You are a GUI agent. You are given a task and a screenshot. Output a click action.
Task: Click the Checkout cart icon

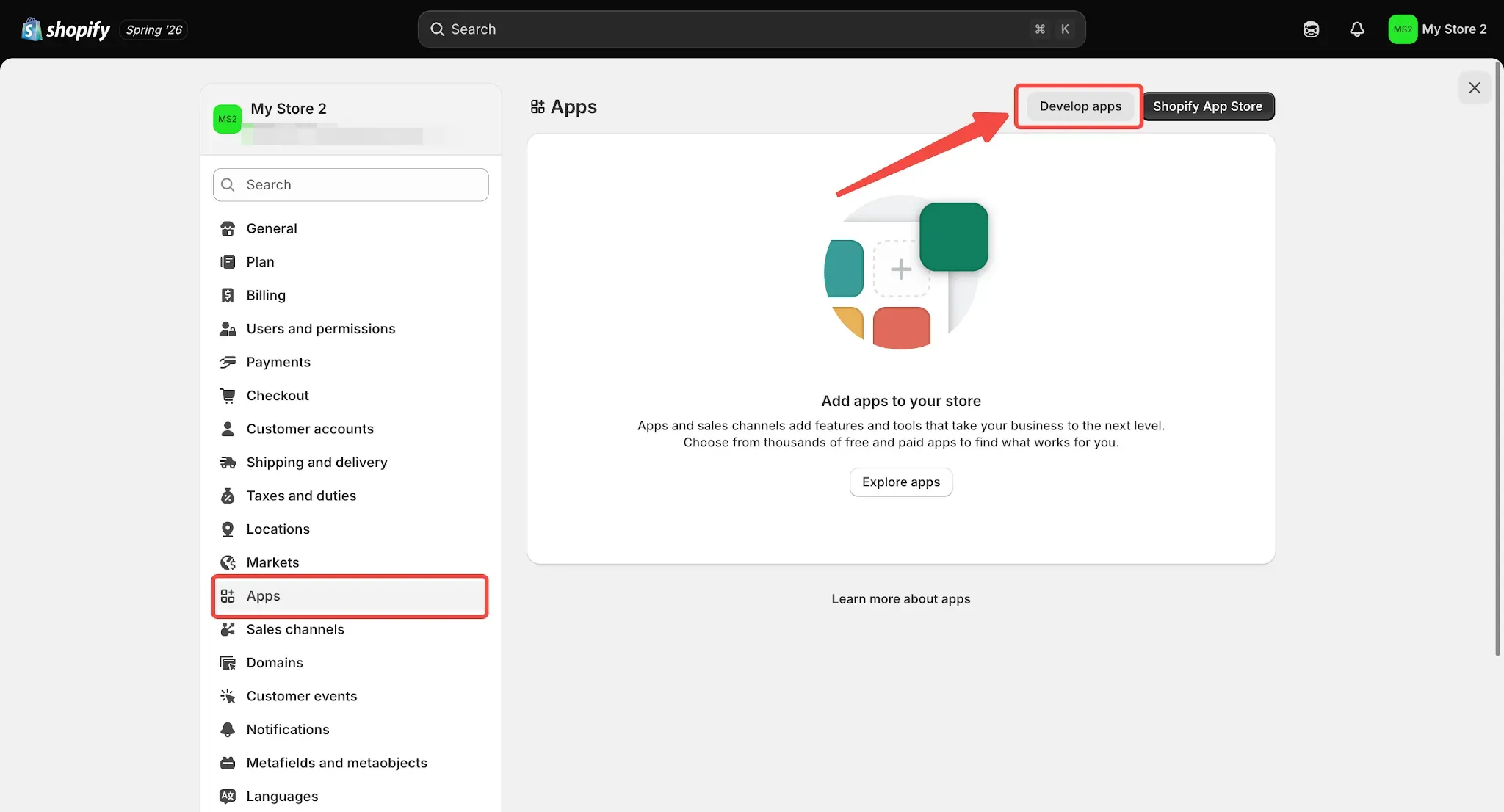[x=228, y=396]
